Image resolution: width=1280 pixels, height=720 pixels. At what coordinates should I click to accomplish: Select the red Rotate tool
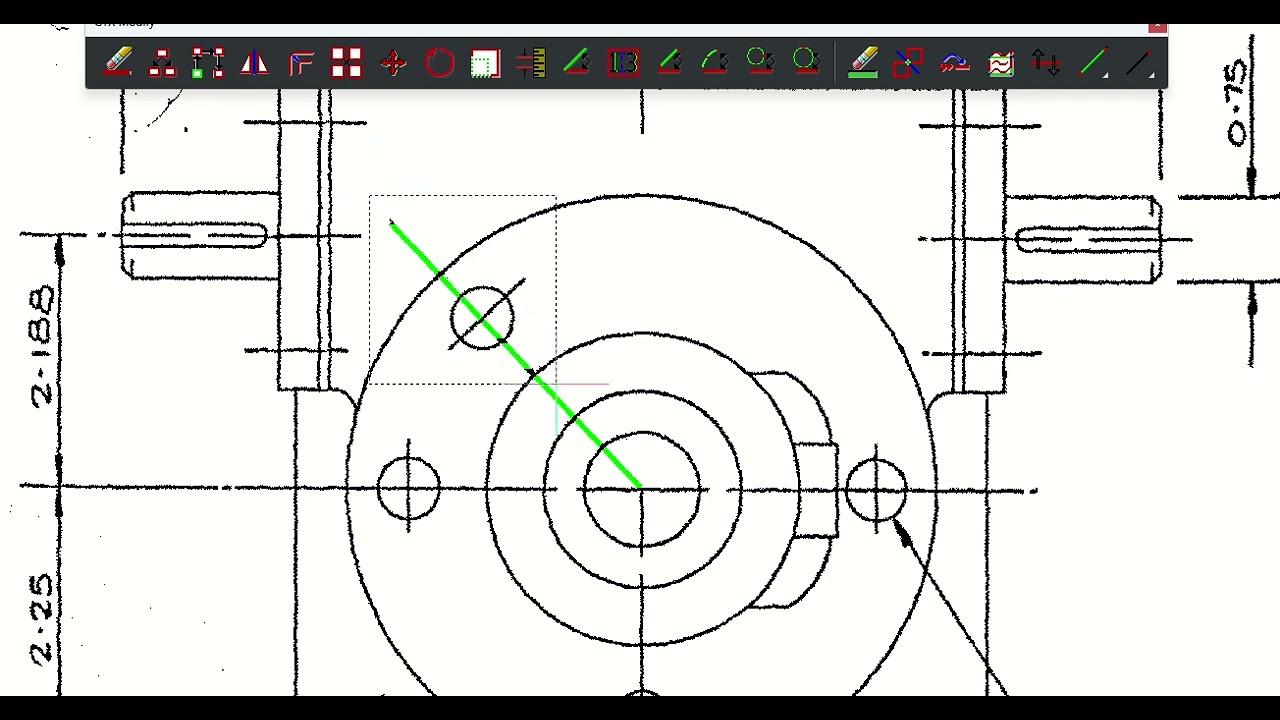pos(439,63)
